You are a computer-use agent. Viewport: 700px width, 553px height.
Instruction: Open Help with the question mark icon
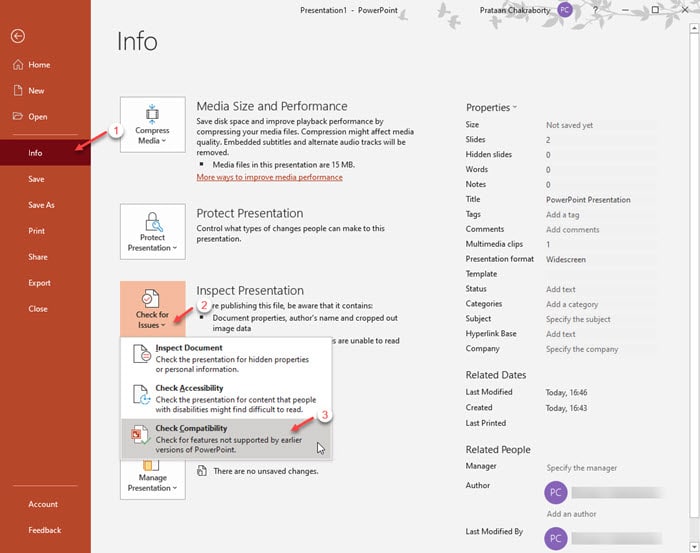(595, 9)
